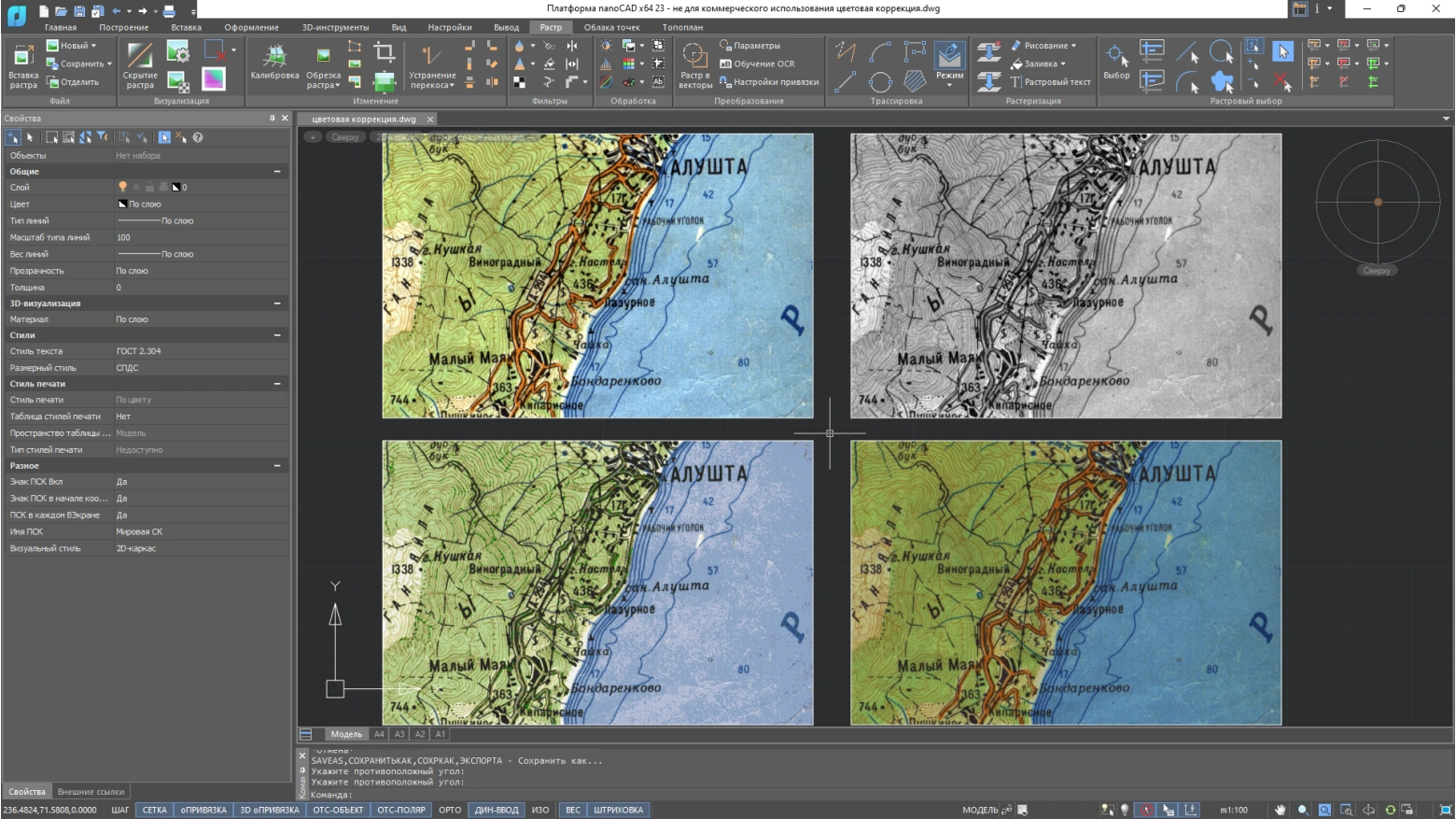Screen dimensions: 1456x819
Task: Disable ДИН-ВВОД in status bar
Action: coord(496,810)
